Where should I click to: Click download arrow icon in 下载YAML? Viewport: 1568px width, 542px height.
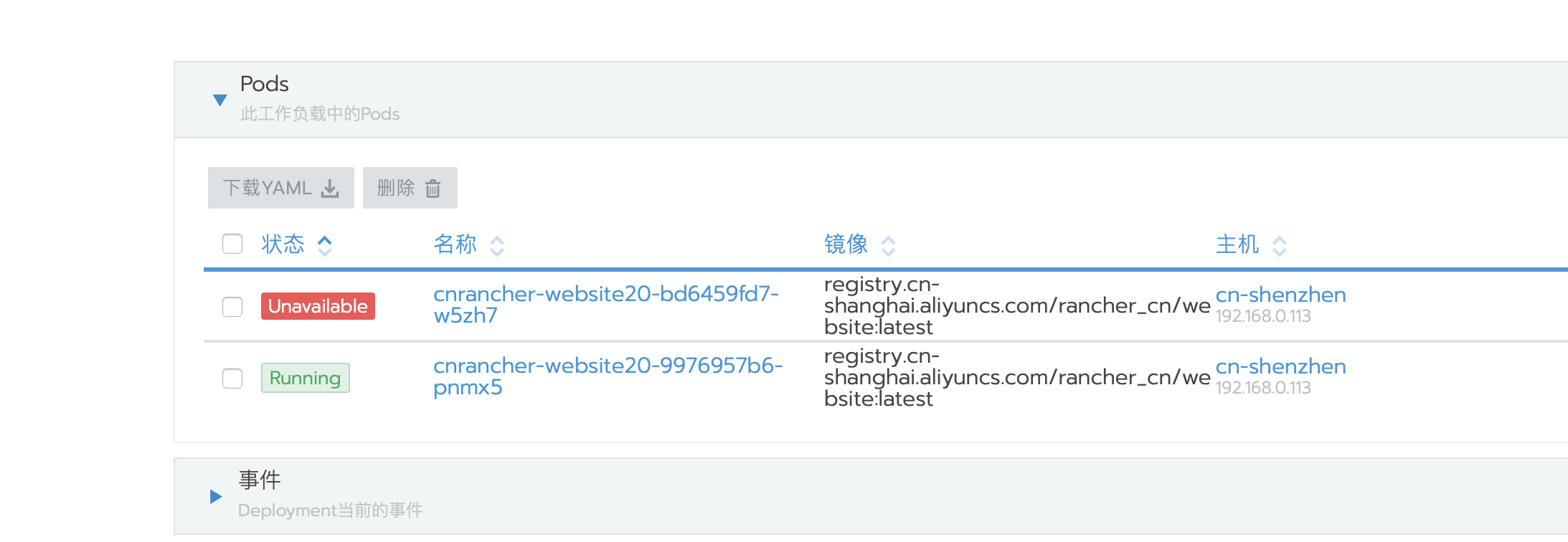point(330,189)
